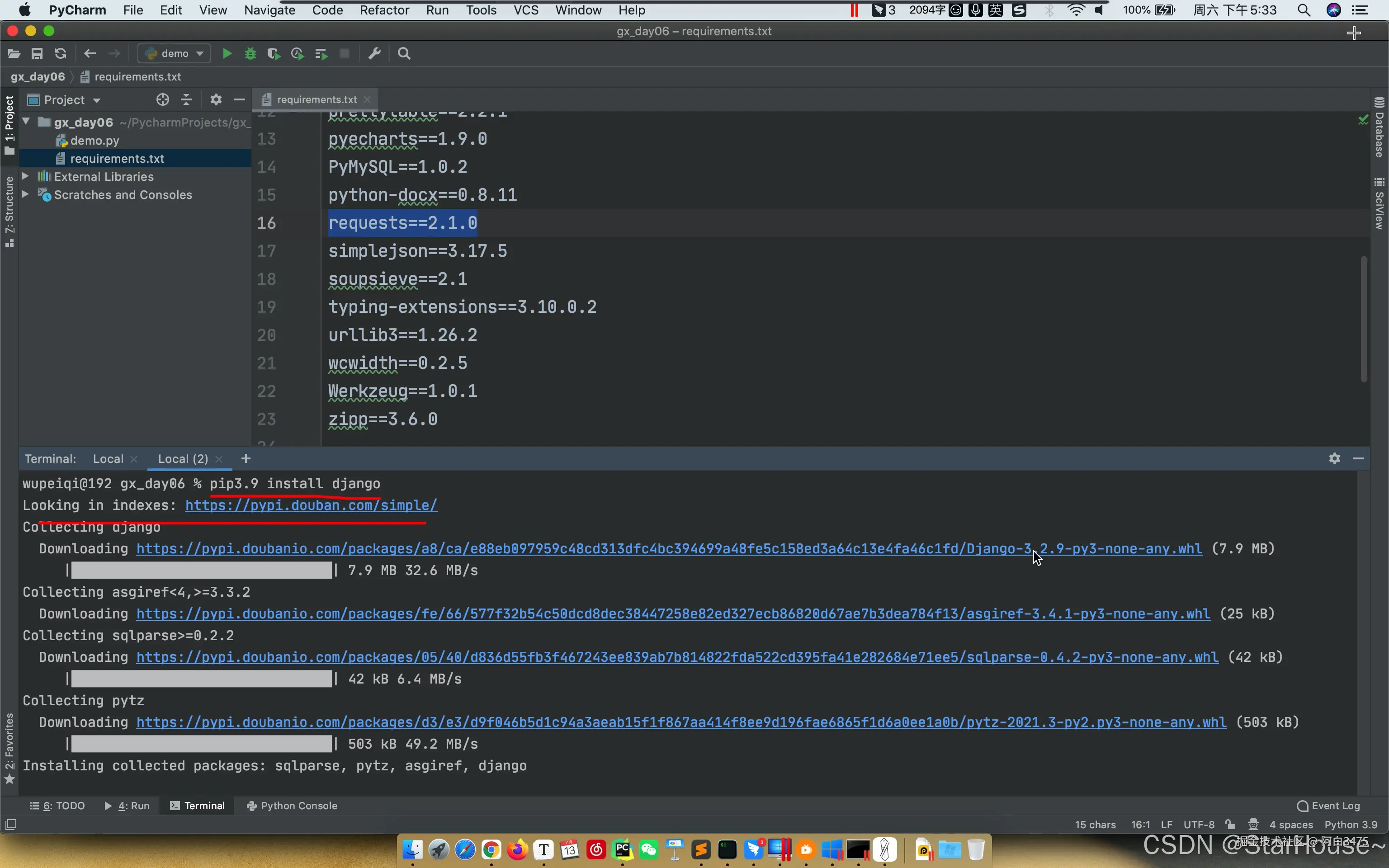1389x868 pixels.
Task: Click the Synchronize reload icon
Action: click(60, 53)
